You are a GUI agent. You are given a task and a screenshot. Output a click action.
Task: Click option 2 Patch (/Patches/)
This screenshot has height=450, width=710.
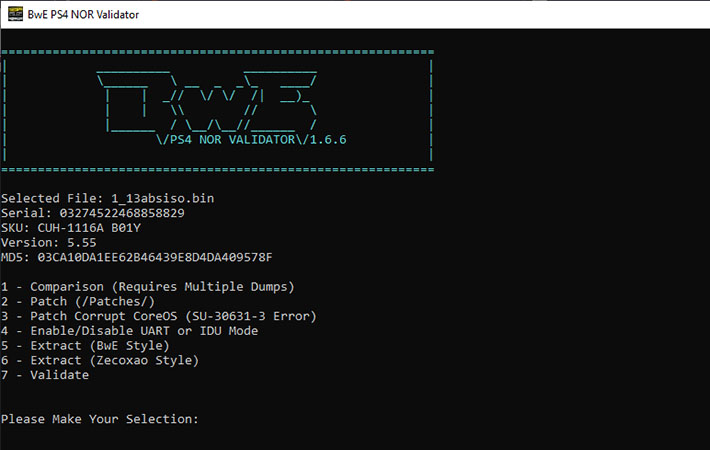point(78,302)
